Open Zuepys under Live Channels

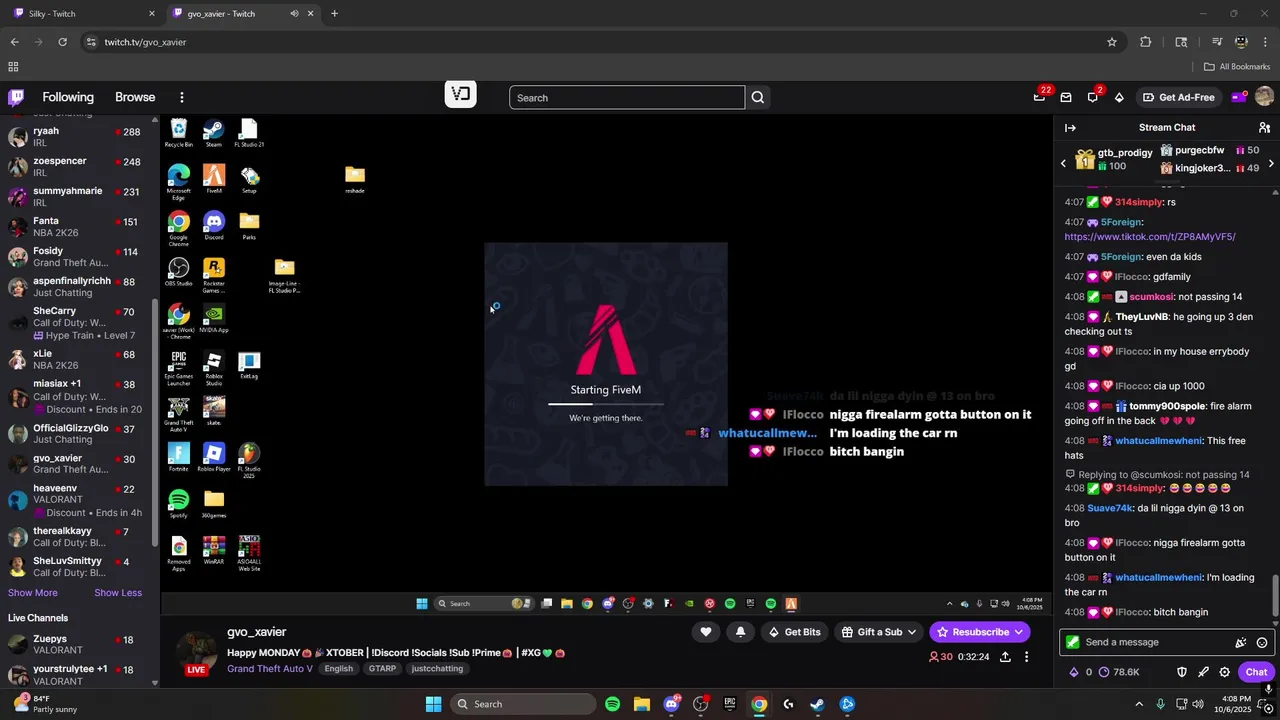[x=79, y=645]
